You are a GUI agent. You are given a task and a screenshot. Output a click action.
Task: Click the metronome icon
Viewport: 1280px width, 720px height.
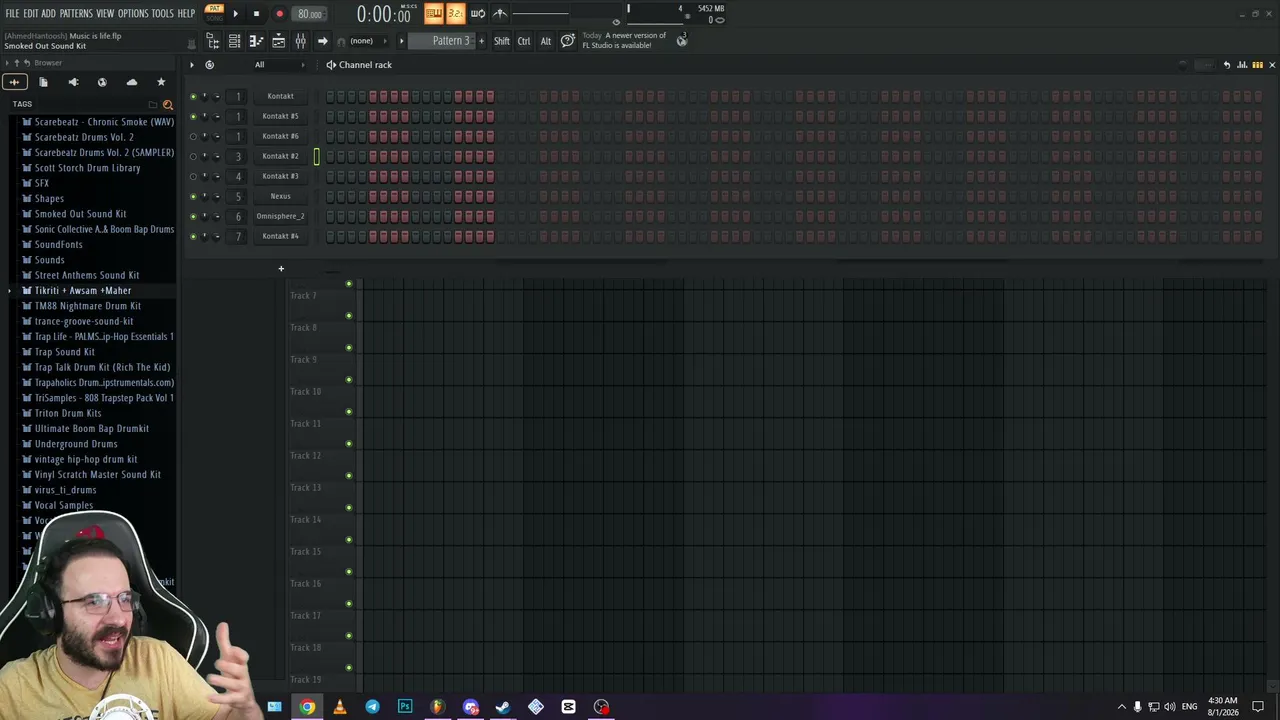tap(500, 14)
